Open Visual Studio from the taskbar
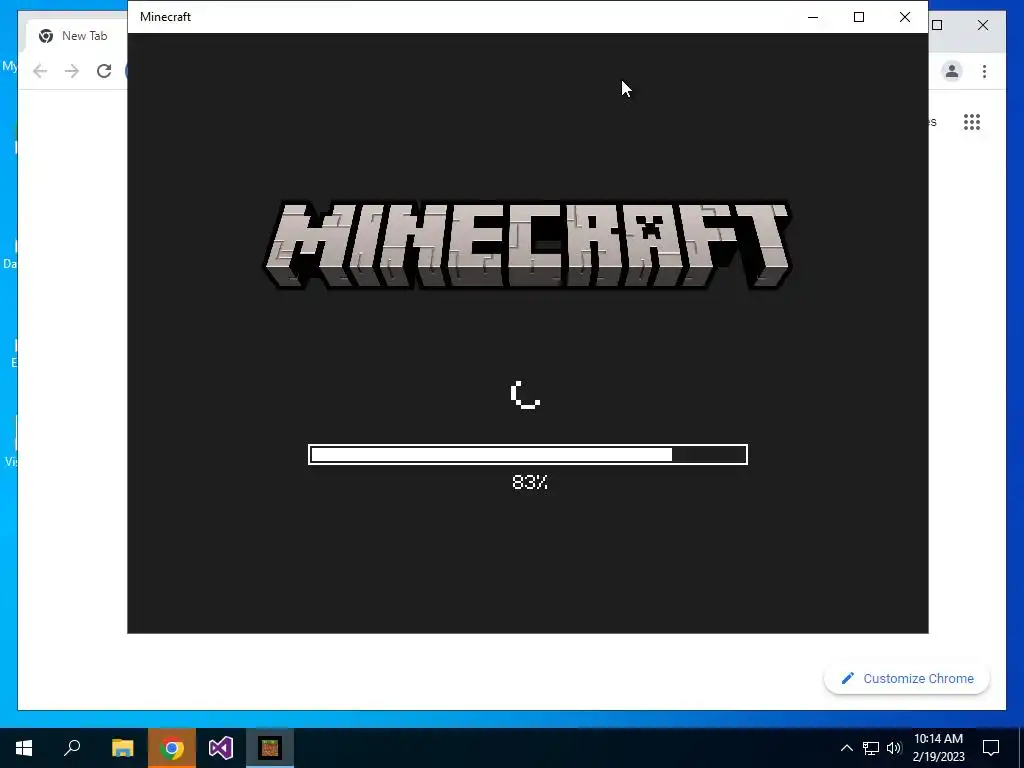The image size is (1024, 768). click(x=221, y=748)
